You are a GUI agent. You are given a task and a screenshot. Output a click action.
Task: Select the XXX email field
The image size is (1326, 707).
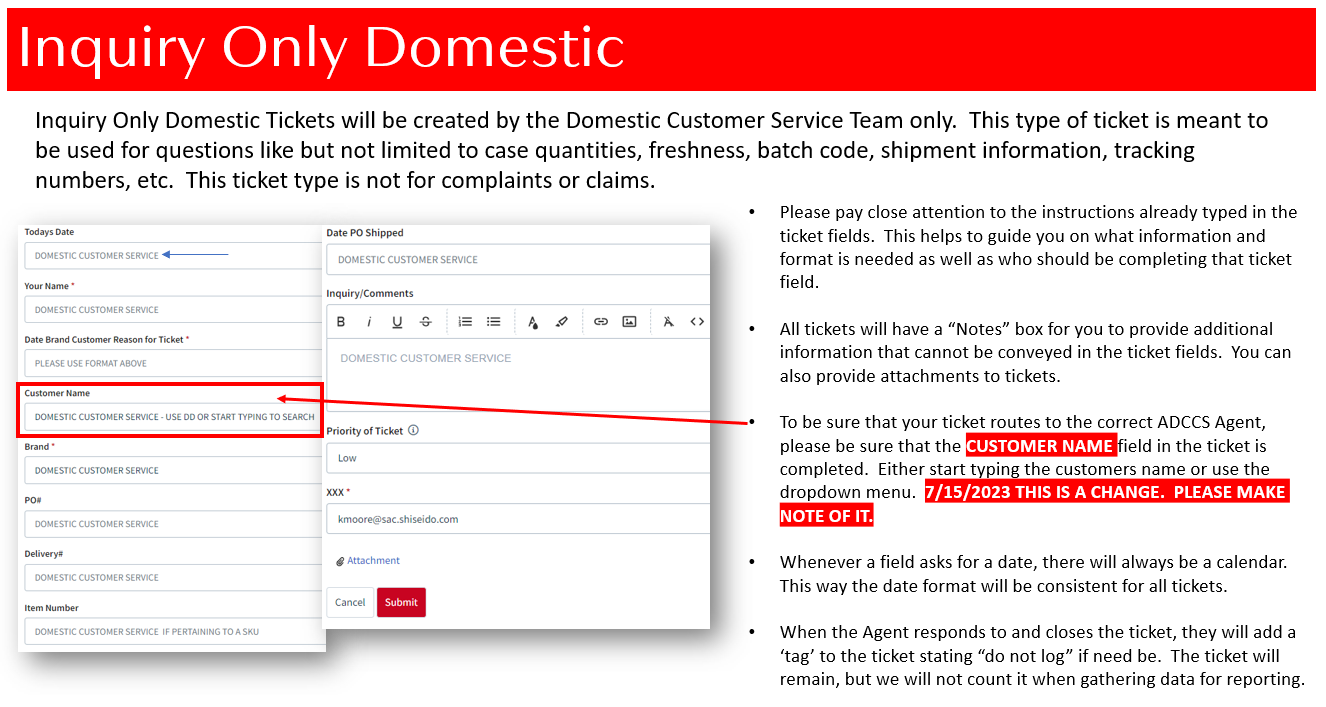coord(518,519)
